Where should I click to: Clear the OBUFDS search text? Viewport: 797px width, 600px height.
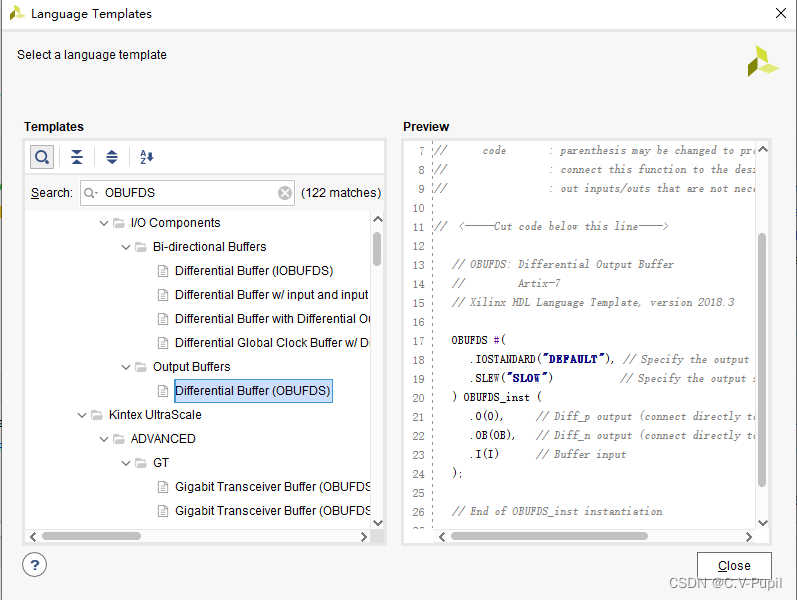(285, 193)
